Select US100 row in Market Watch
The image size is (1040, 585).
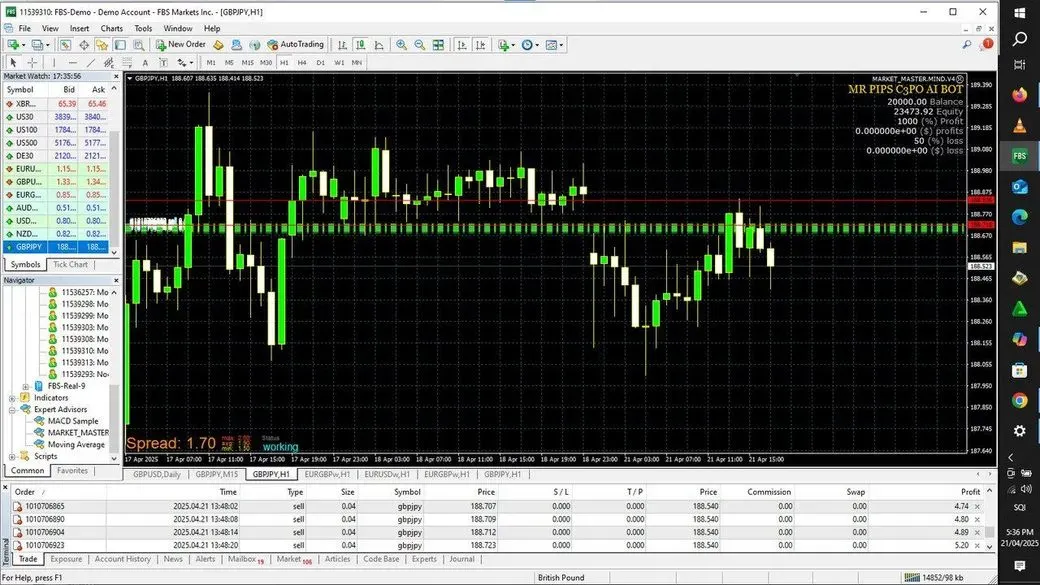tap(55, 130)
